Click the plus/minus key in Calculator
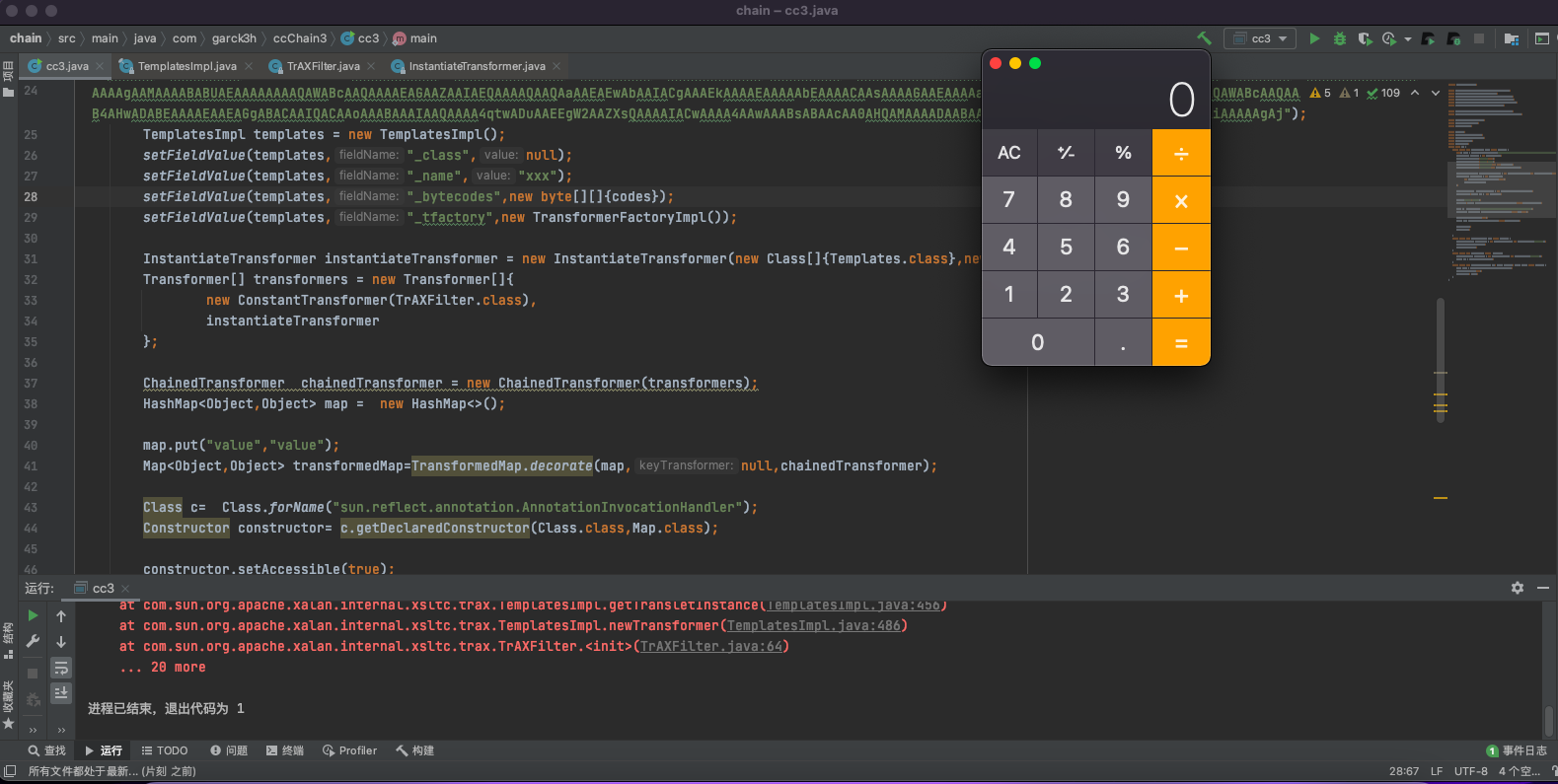 coord(1066,153)
